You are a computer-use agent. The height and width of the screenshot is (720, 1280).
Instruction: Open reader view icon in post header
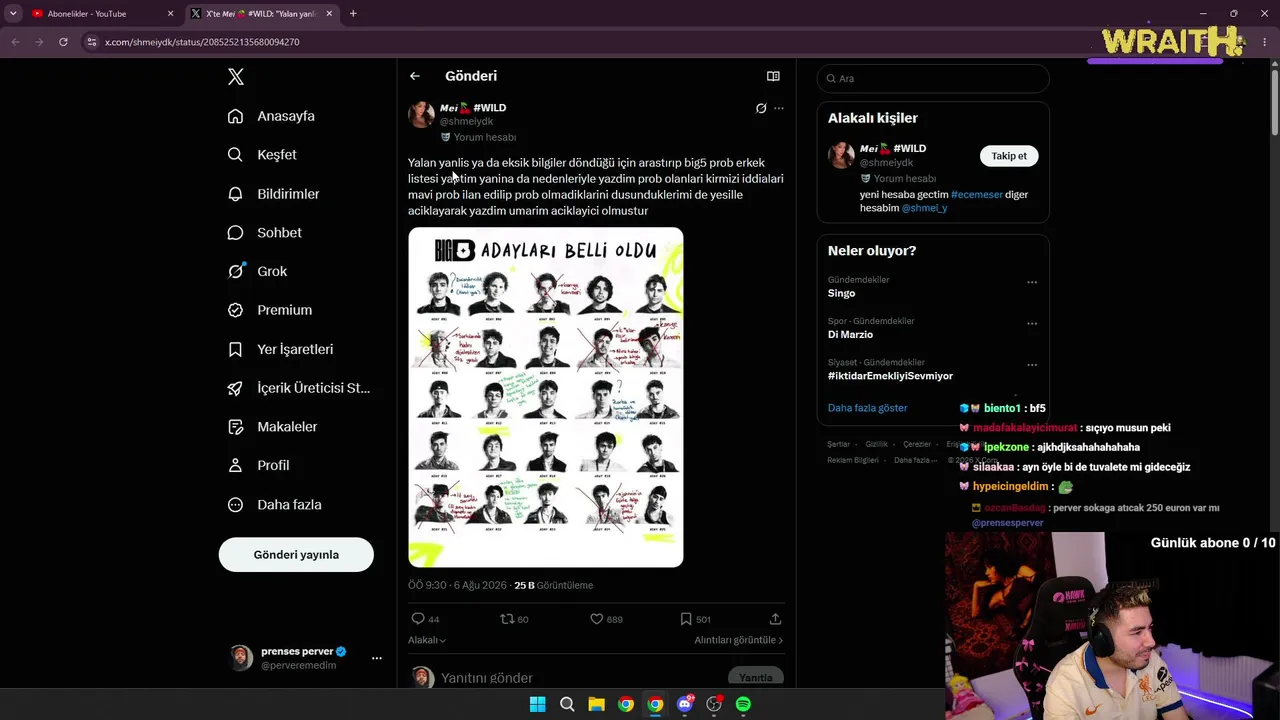[773, 76]
